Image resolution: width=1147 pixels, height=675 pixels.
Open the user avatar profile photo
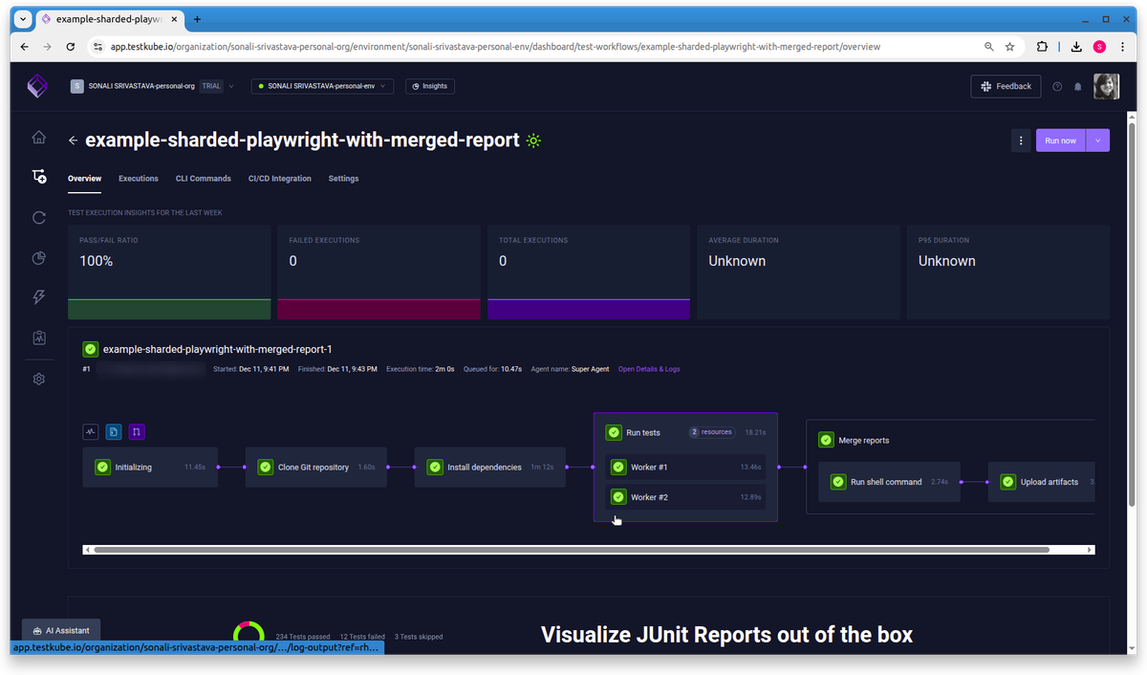1106,86
